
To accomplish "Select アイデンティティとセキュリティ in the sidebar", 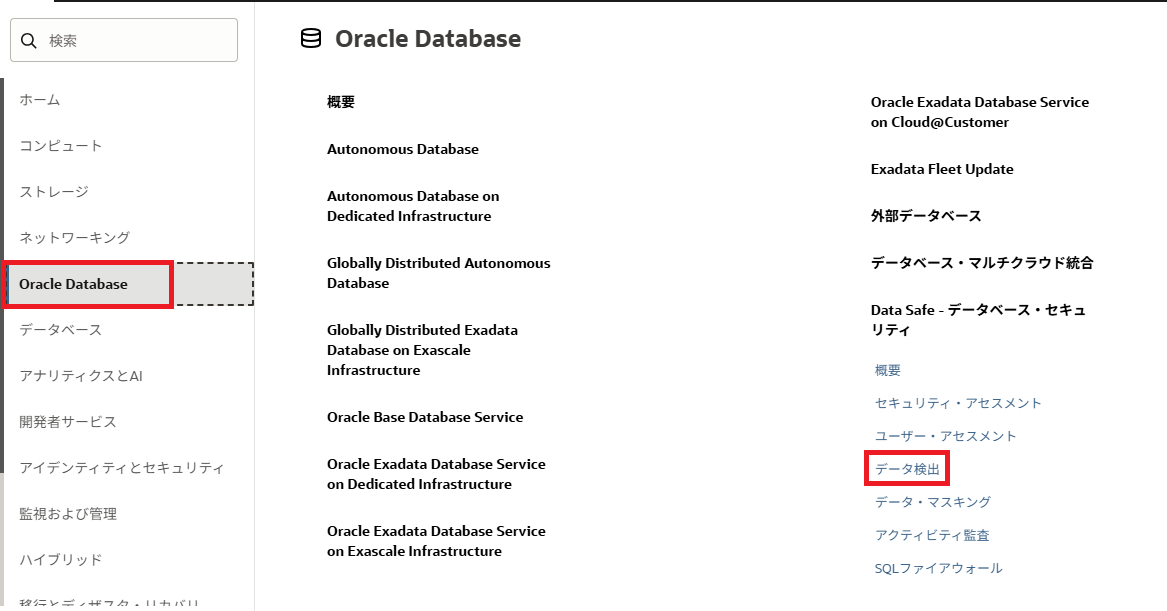I will [121, 468].
